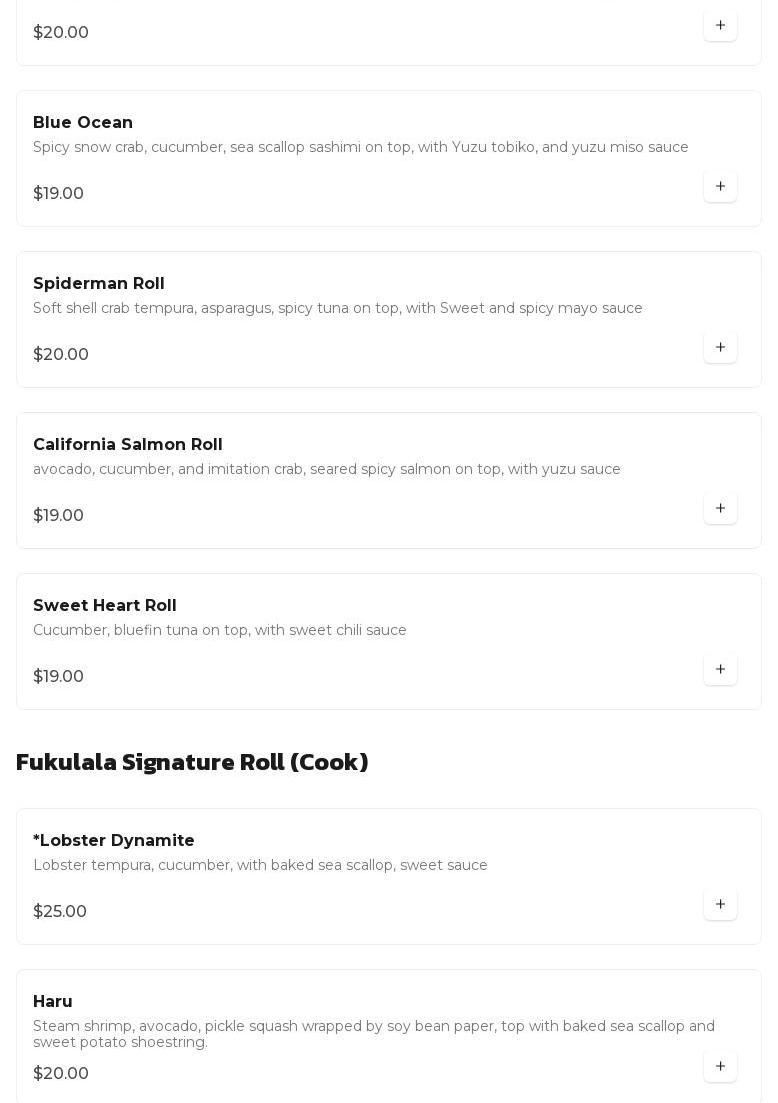Open the Blue Ocean item title
This screenshot has width=778, height=1103.
coord(83,122)
